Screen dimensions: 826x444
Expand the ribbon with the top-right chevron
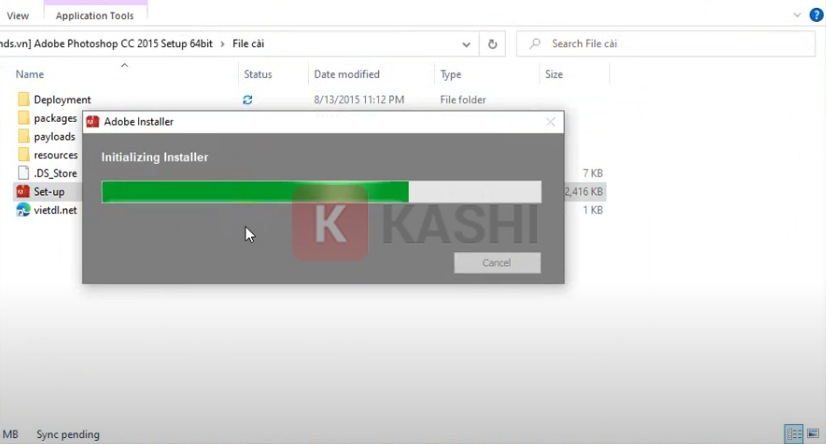[797, 15]
